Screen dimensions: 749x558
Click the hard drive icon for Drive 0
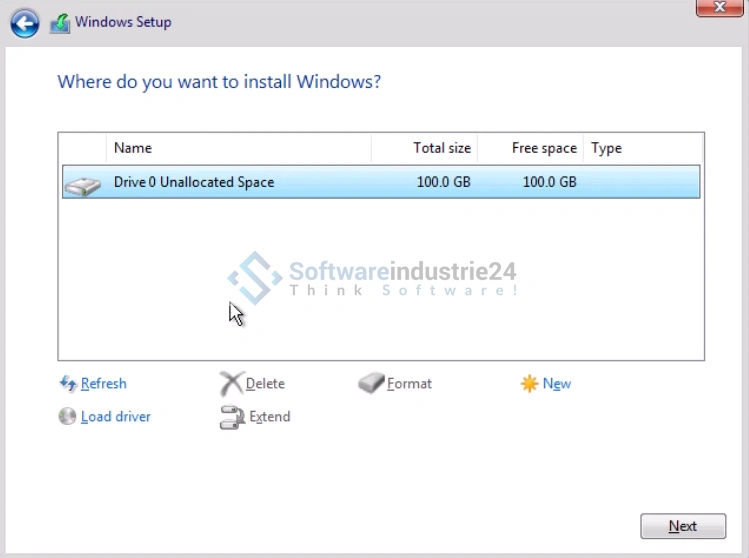point(83,184)
